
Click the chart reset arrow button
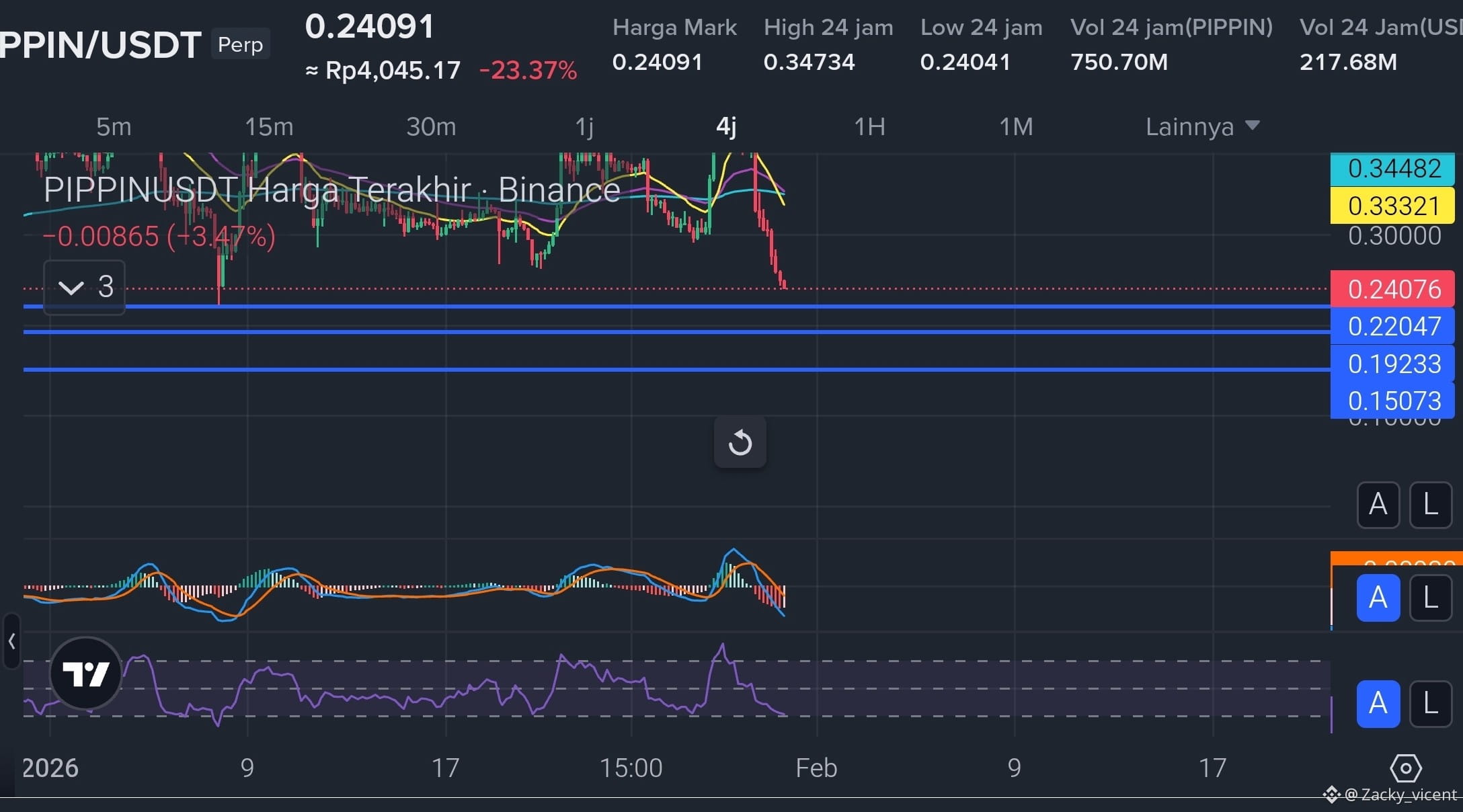pyautogui.click(x=740, y=442)
